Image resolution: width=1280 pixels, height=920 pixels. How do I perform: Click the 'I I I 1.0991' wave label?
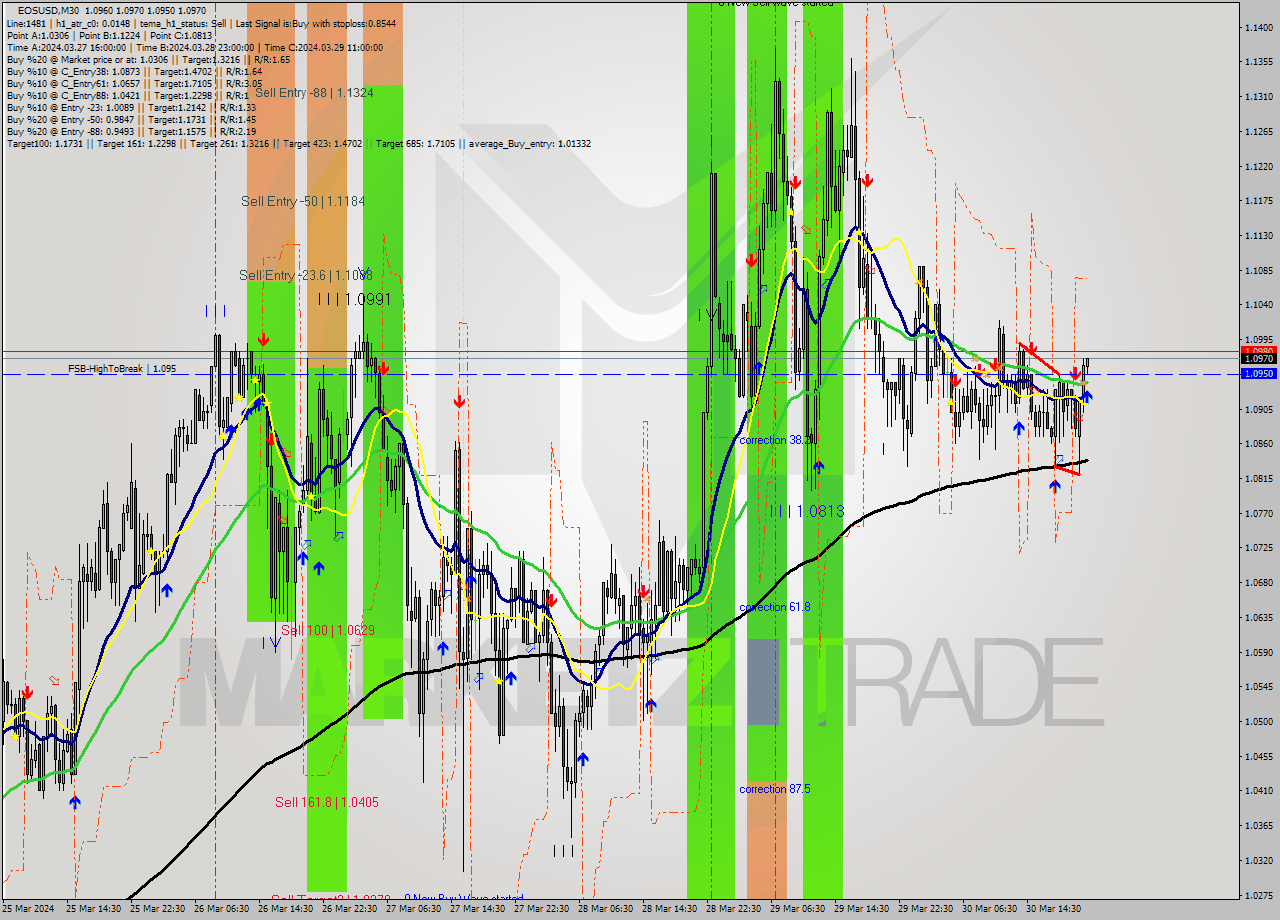point(354,299)
